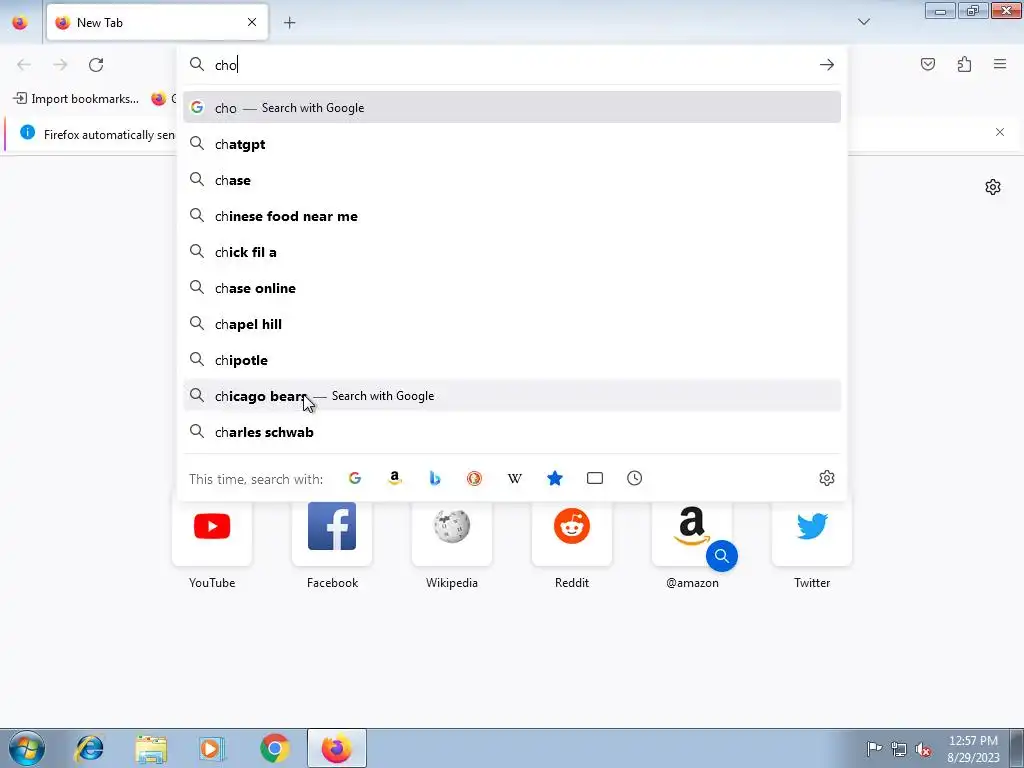Screen dimensions: 1024x768
Task: Choose the 'charles schwab' suggestion
Action: click(x=511, y=432)
